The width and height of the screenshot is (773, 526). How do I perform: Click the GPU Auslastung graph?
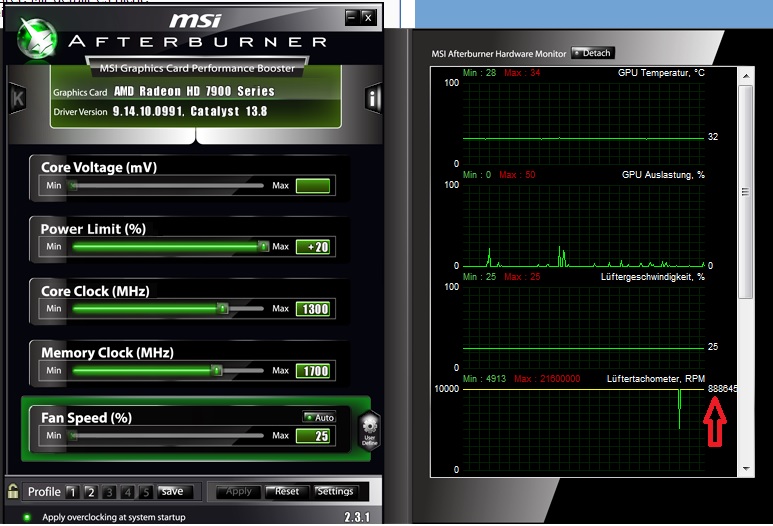583,225
